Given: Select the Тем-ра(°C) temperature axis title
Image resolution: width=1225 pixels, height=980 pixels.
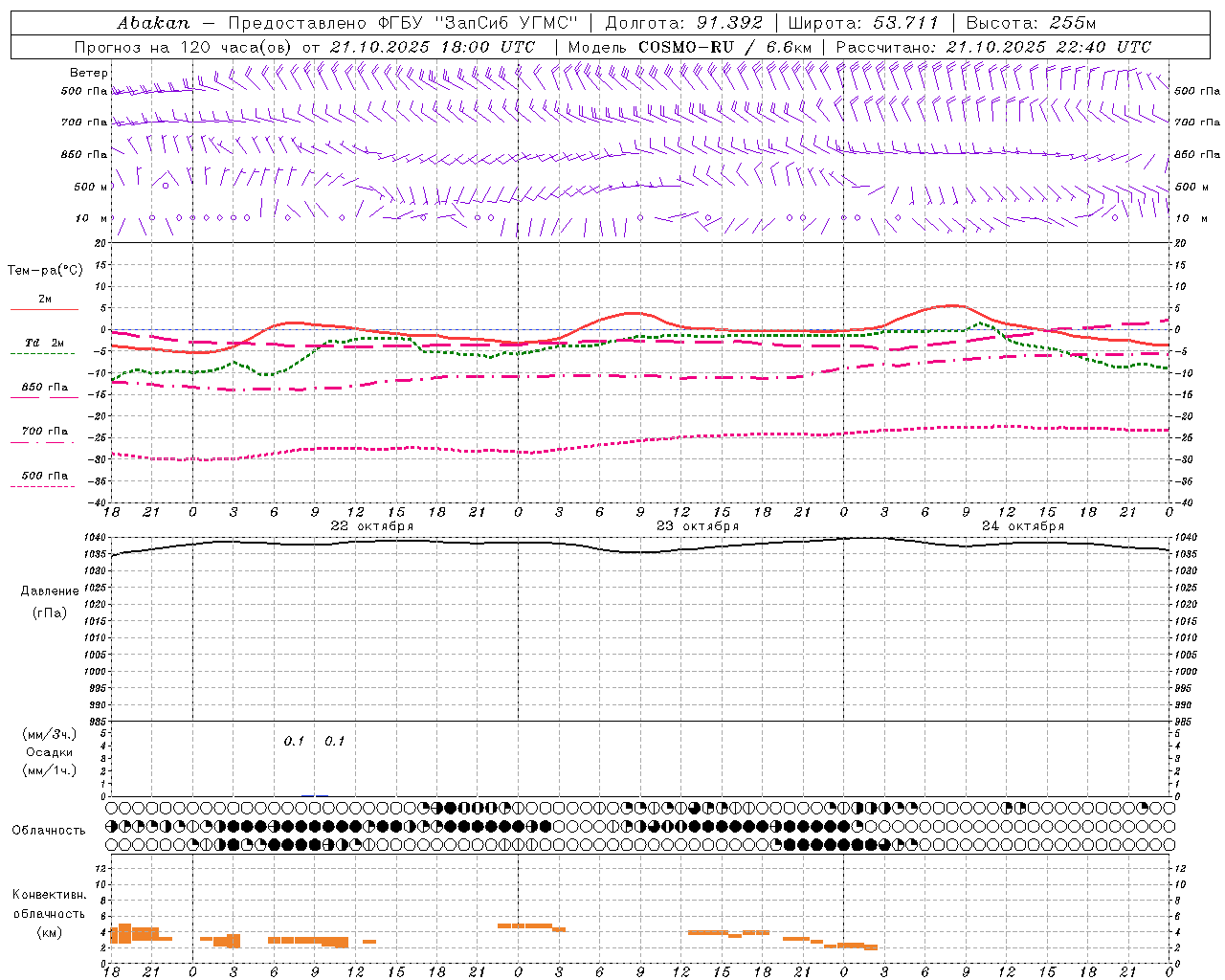Looking at the screenshot, I should click(x=45, y=271).
